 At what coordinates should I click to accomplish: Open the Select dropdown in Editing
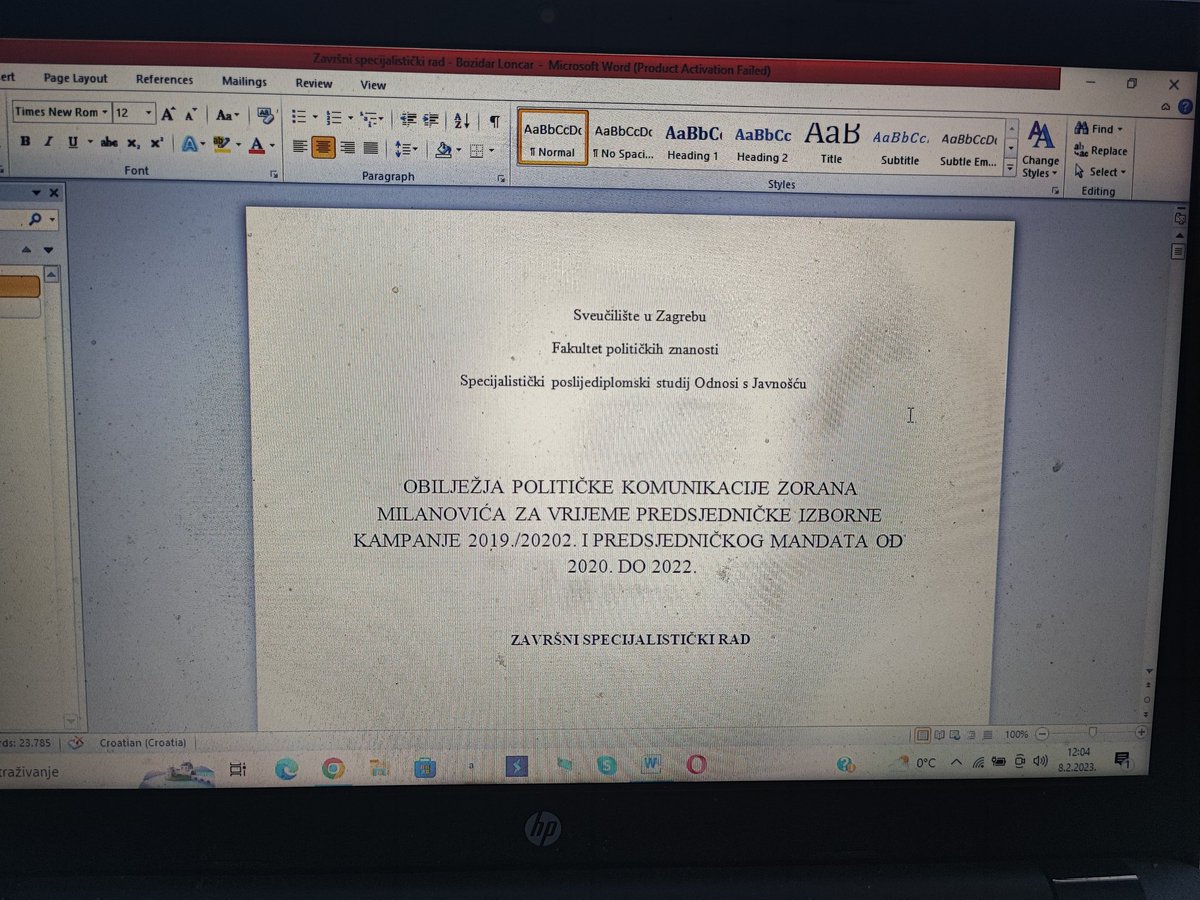[x=1099, y=172]
